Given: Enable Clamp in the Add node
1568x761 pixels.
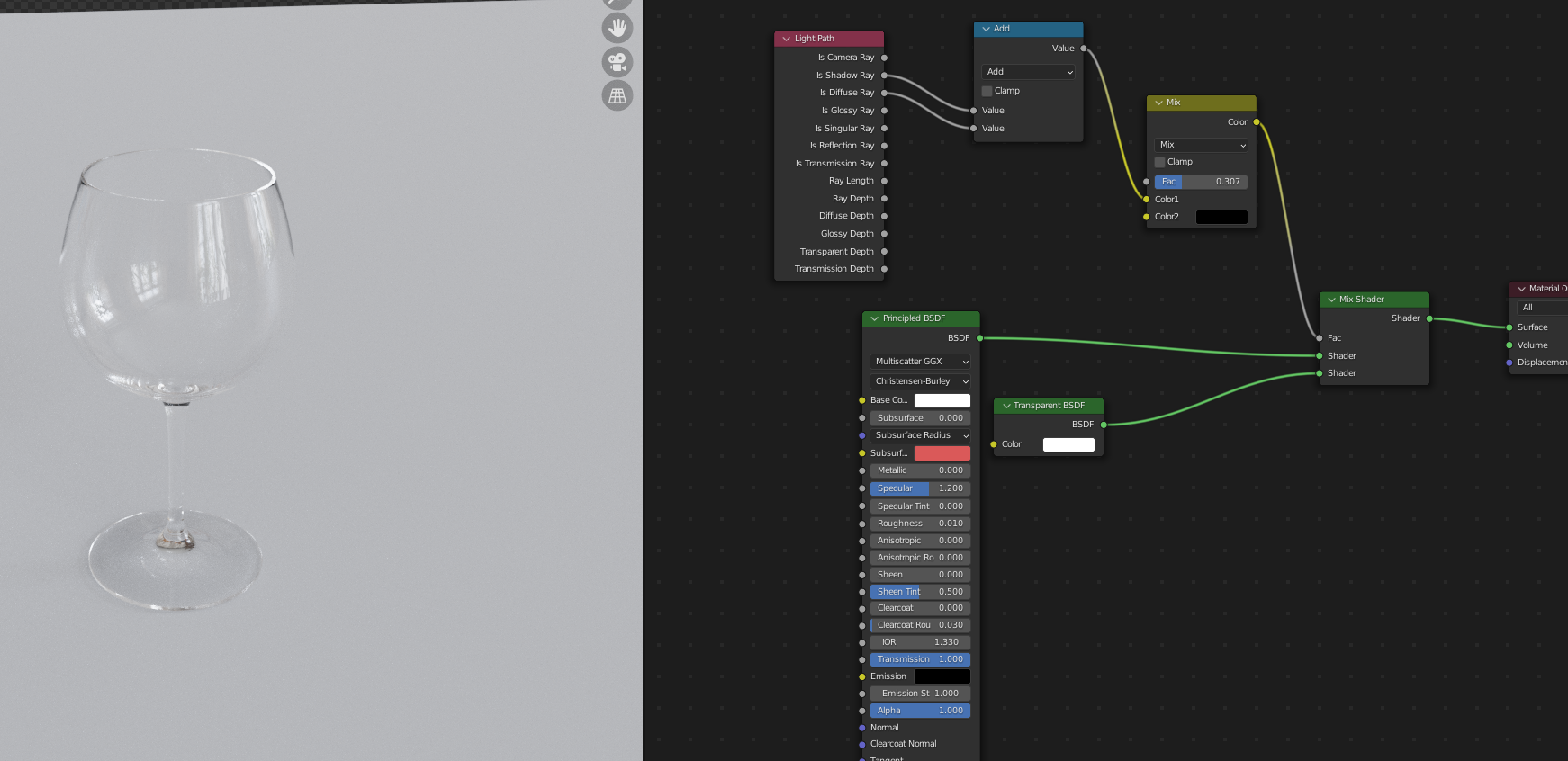Looking at the screenshot, I should pyautogui.click(x=987, y=91).
